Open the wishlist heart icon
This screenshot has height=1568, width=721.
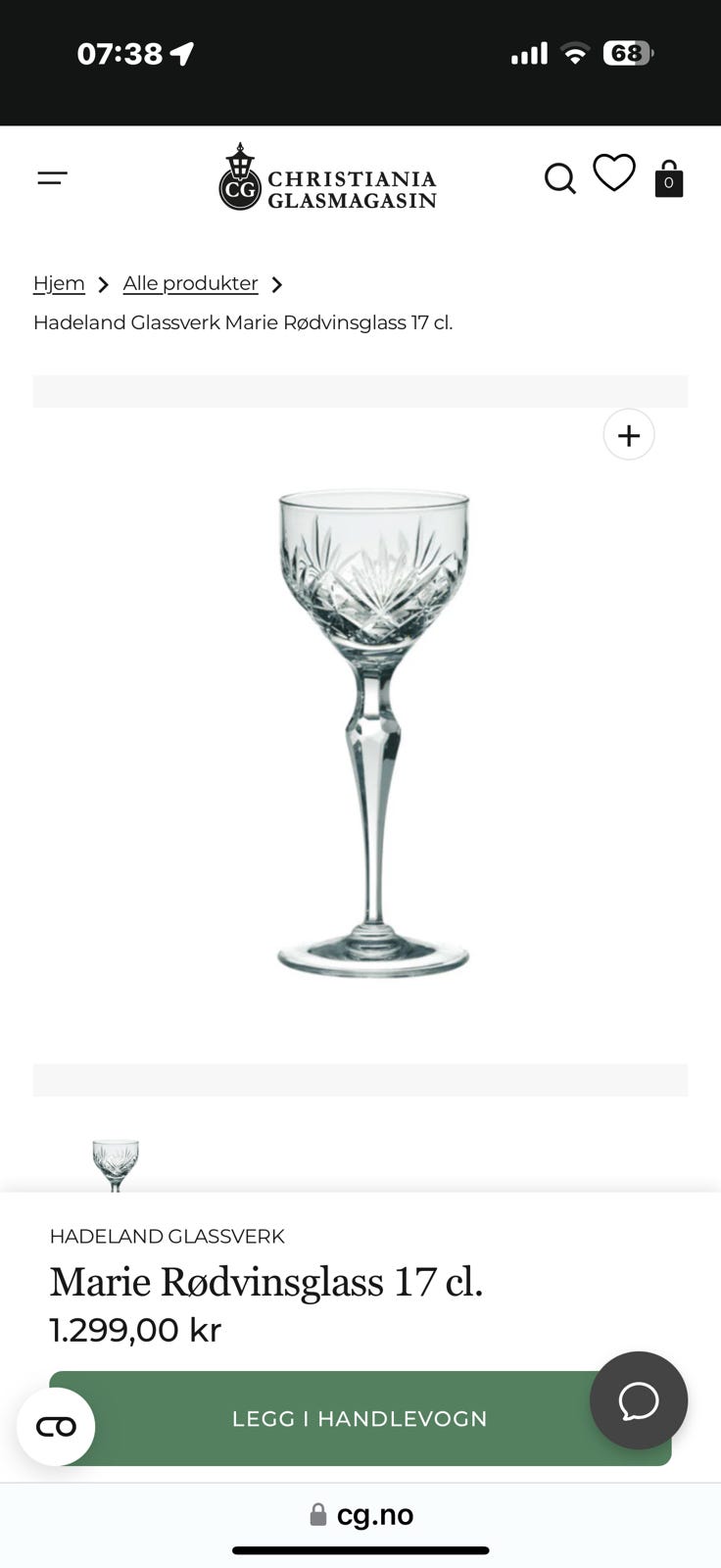pos(614,173)
